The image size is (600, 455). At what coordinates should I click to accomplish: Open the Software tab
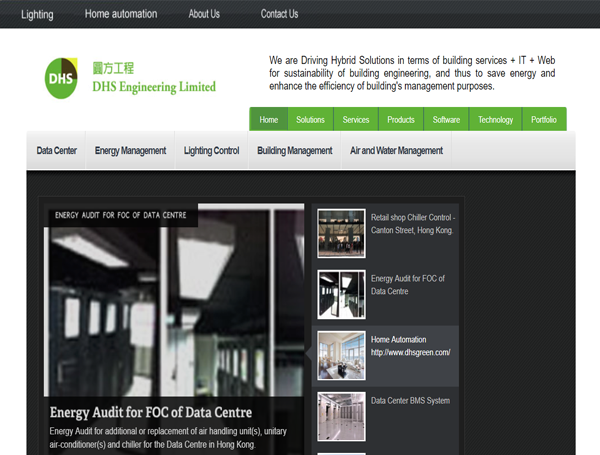pos(446,120)
